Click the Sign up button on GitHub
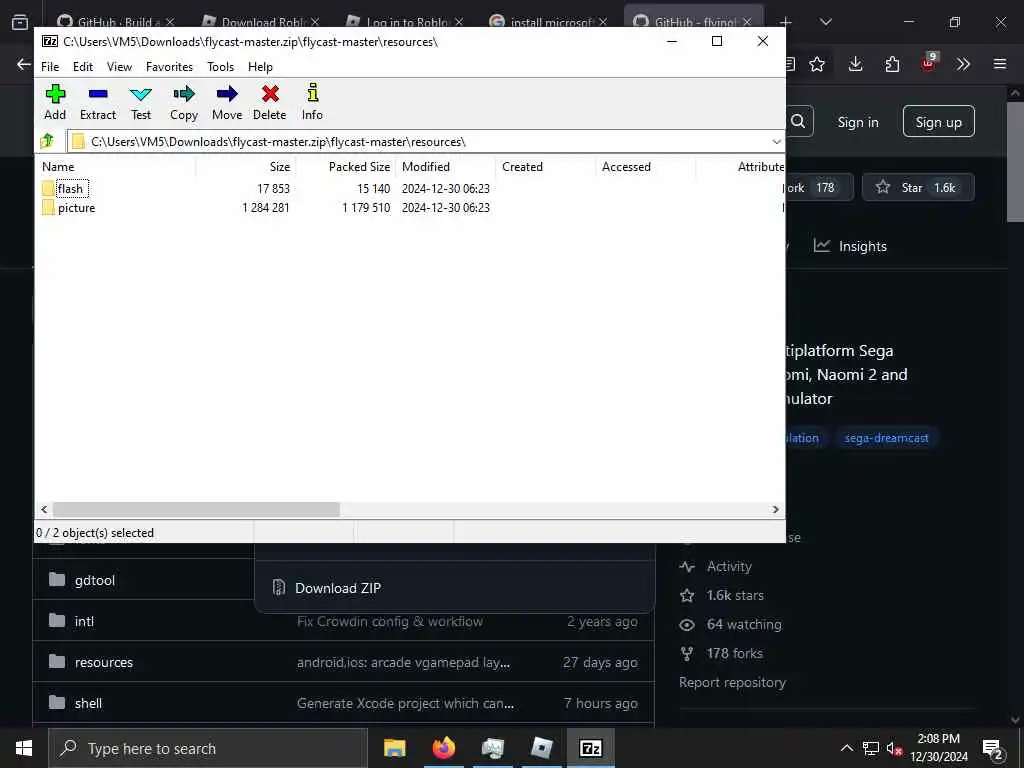 coord(938,121)
